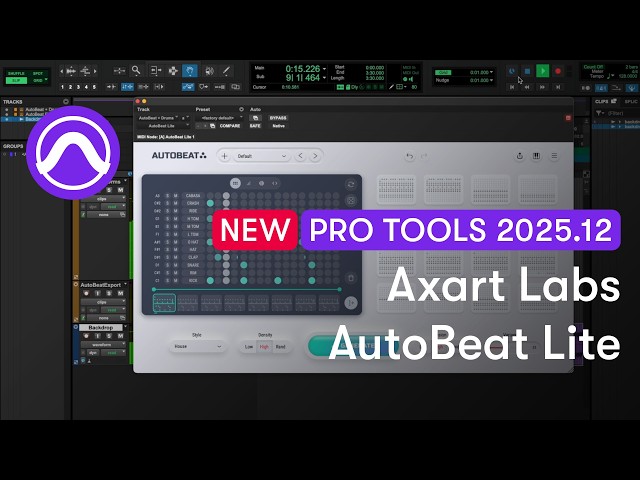Click the randomize dice icon in sequencer

(x=351, y=200)
